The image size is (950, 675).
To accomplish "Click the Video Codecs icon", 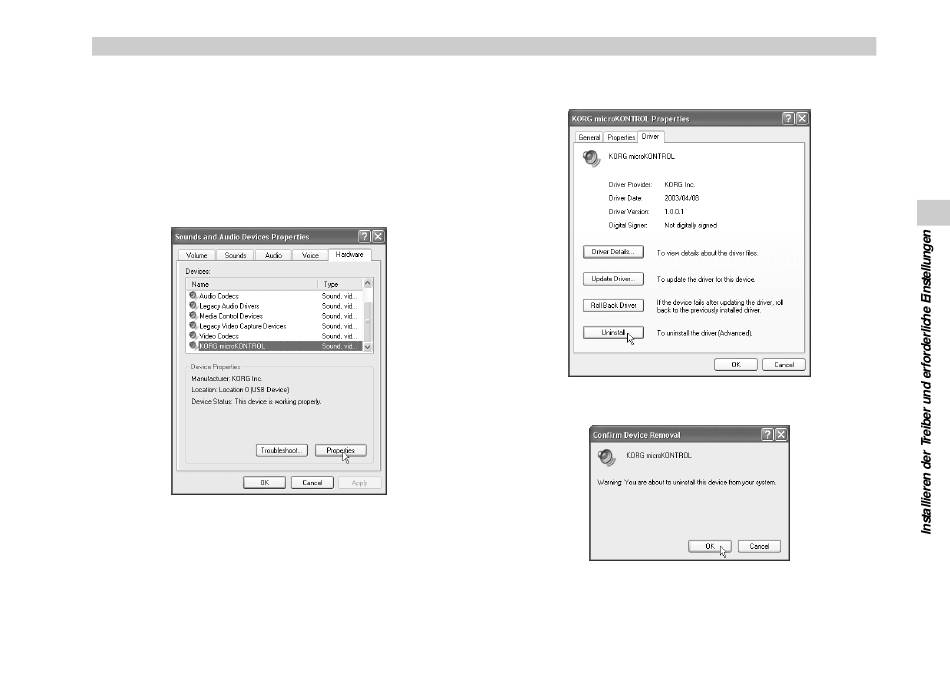I will tap(193, 336).
